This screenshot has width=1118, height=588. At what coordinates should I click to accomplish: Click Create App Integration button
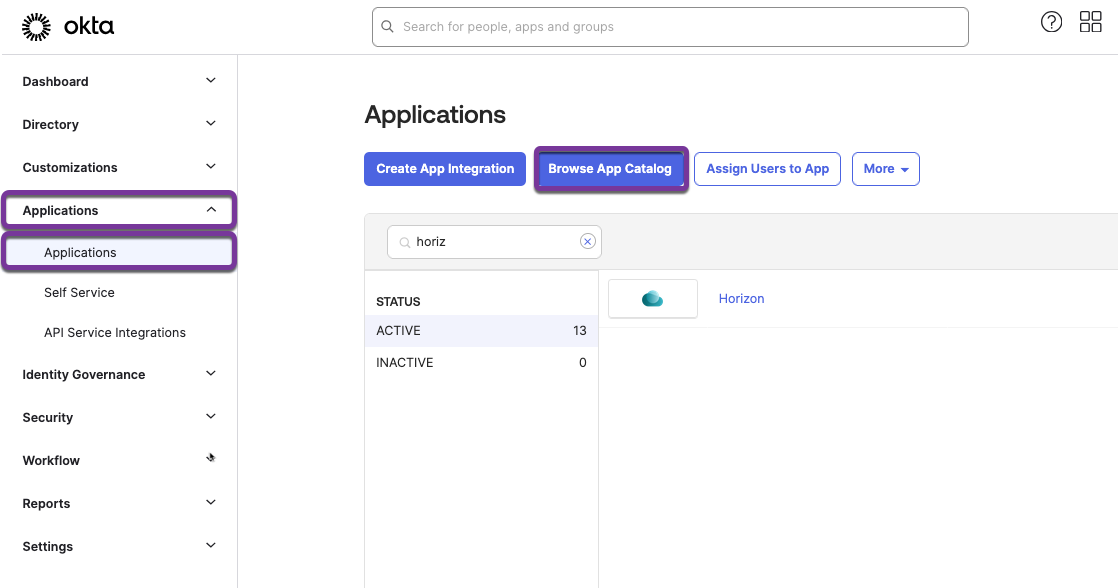click(x=445, y=169)
